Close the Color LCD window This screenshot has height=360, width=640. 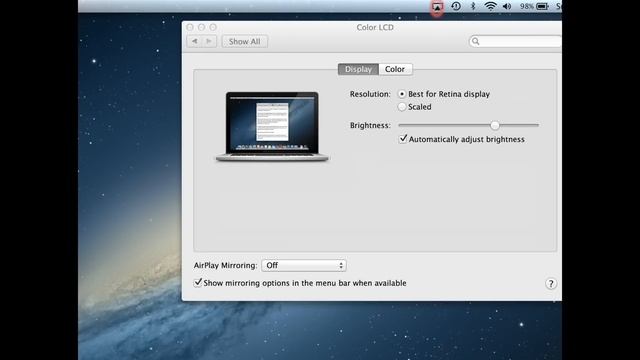click(190, 27)
